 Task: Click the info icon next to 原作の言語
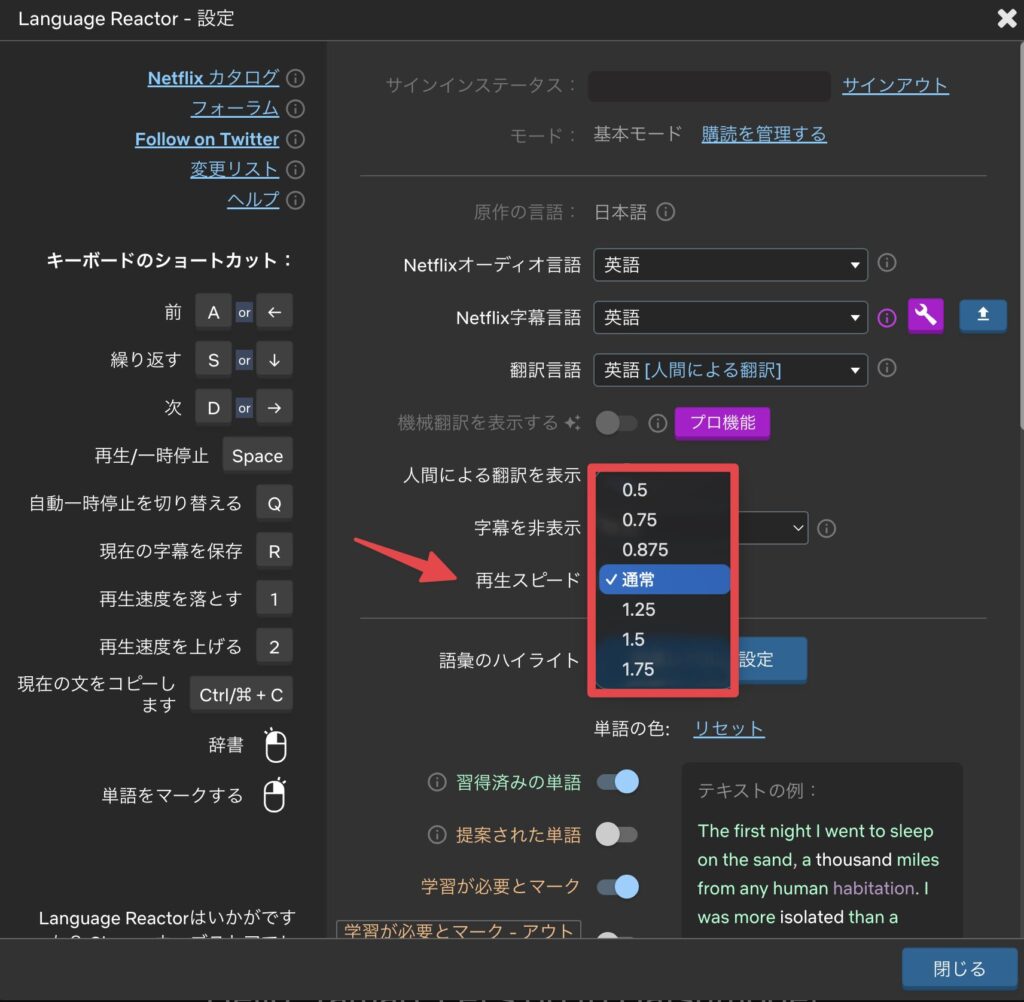click(x=666, y=212)
